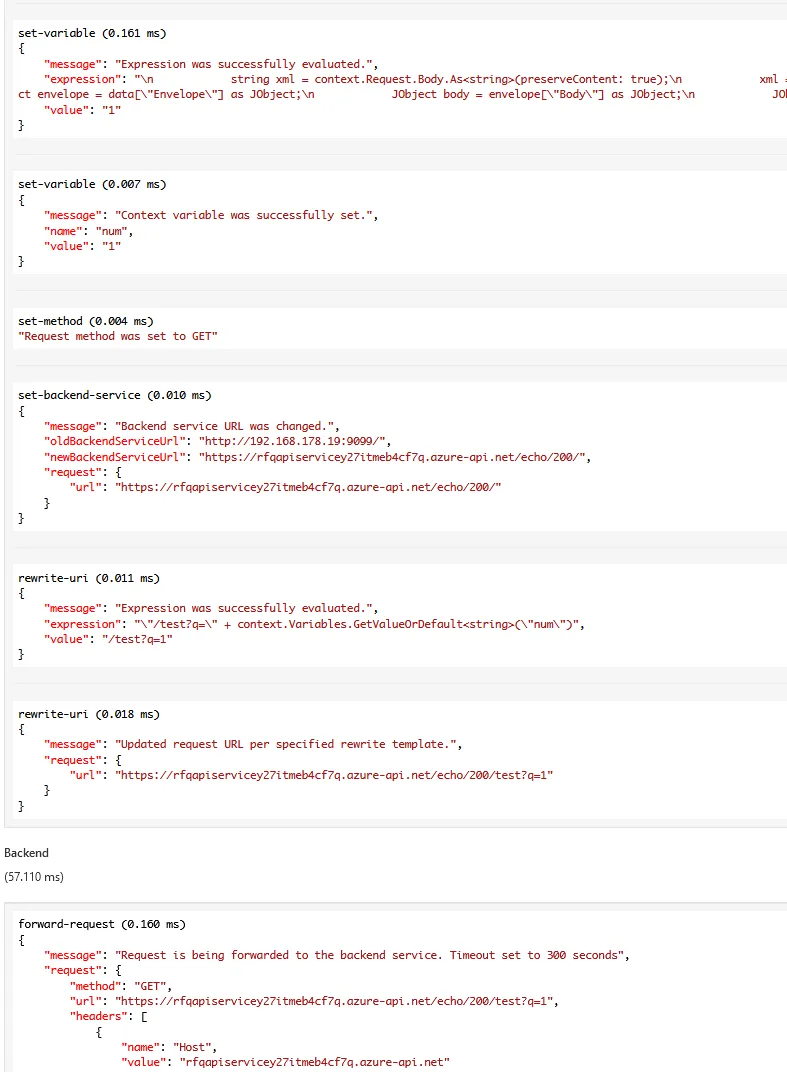
Task: Click the (57.110 ms) backend duration
Action: tap(34, 876)
